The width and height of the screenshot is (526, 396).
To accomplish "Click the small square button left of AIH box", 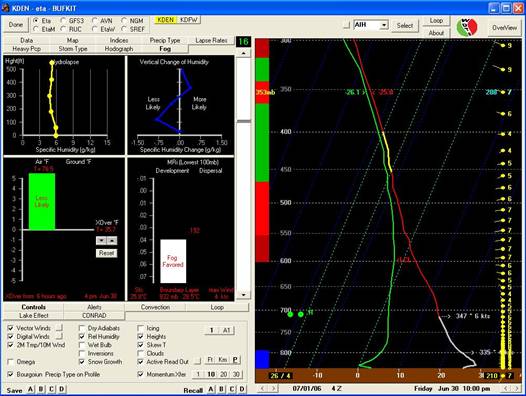I will click(347, 25).
